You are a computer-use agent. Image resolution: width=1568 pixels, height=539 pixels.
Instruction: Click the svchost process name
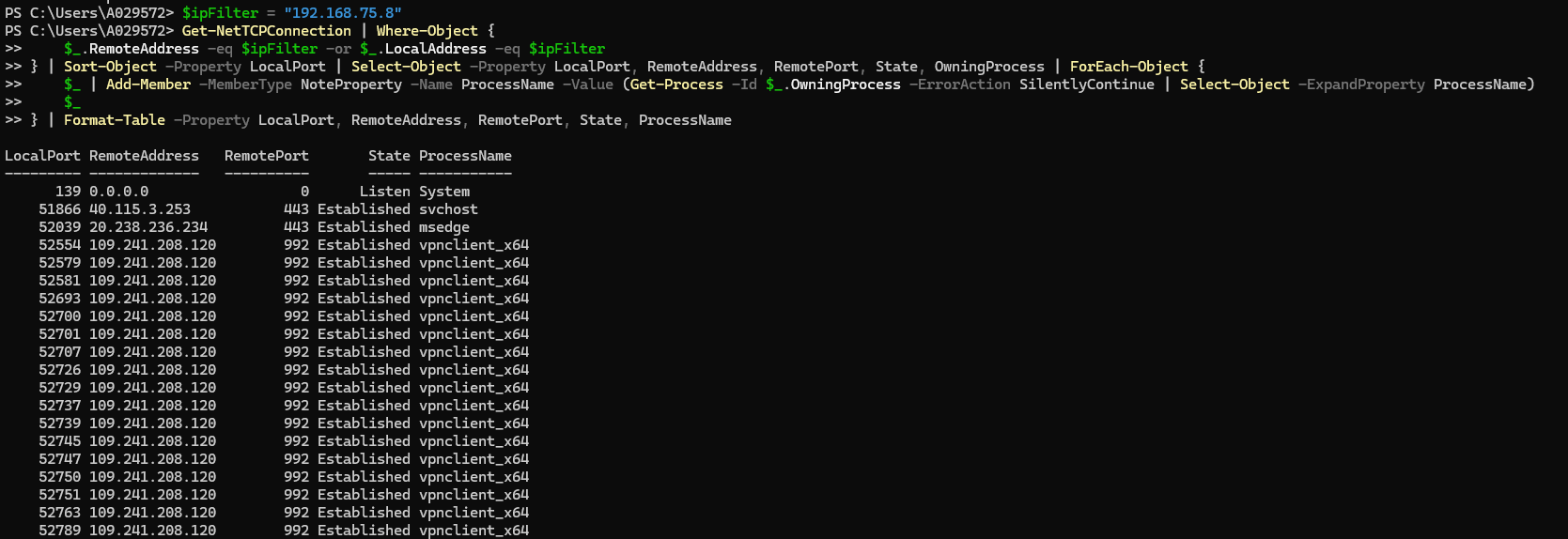[448, 209]
